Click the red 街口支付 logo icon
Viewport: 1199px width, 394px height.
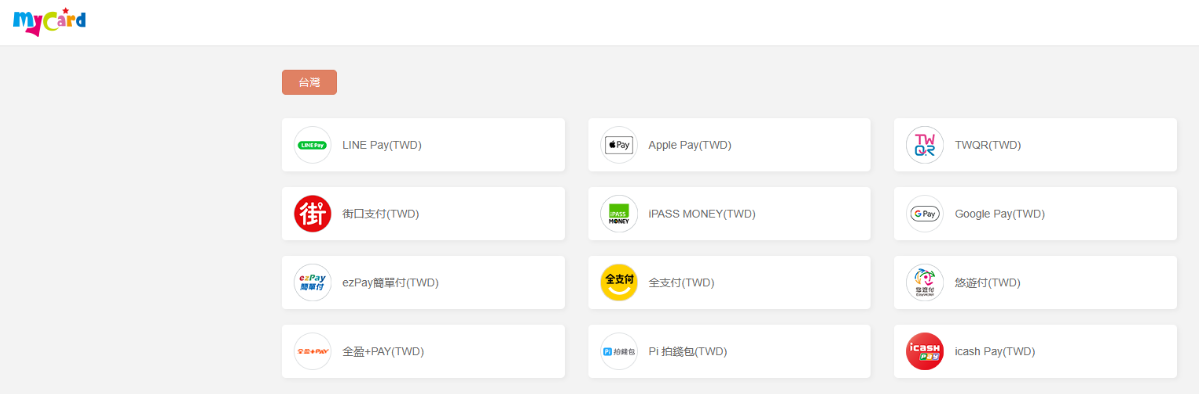click(x=313, y=213)
